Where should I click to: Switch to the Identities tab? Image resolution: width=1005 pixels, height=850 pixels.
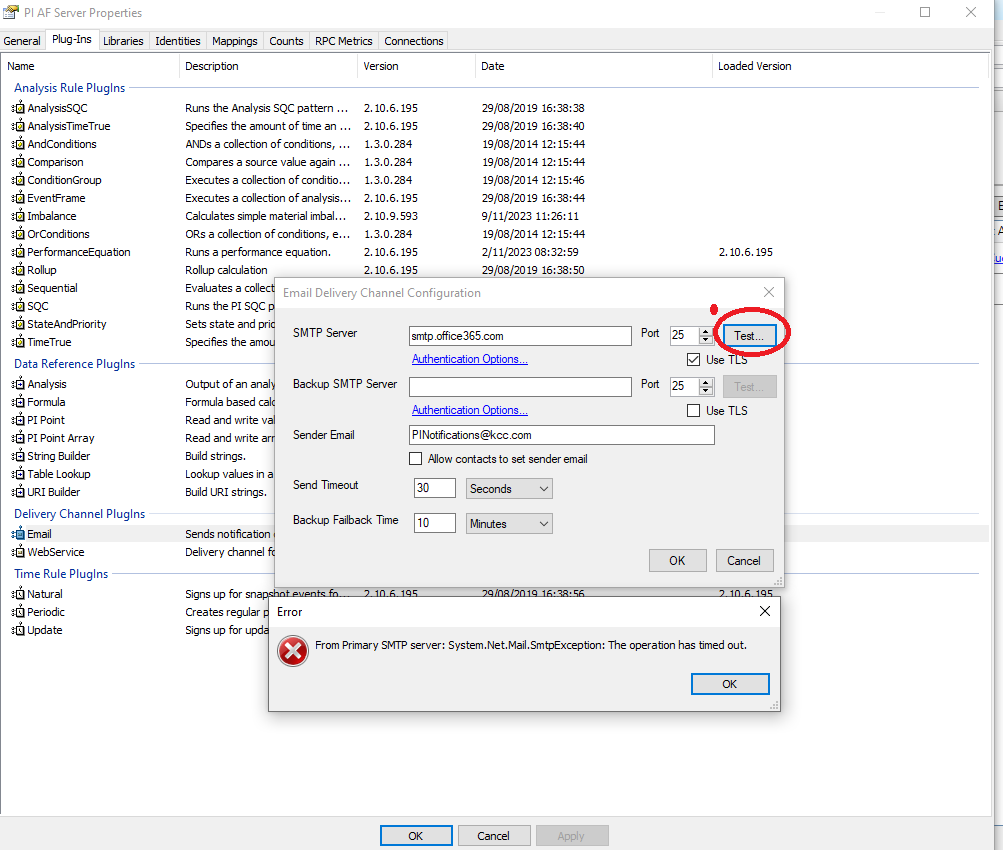(178, 41)
